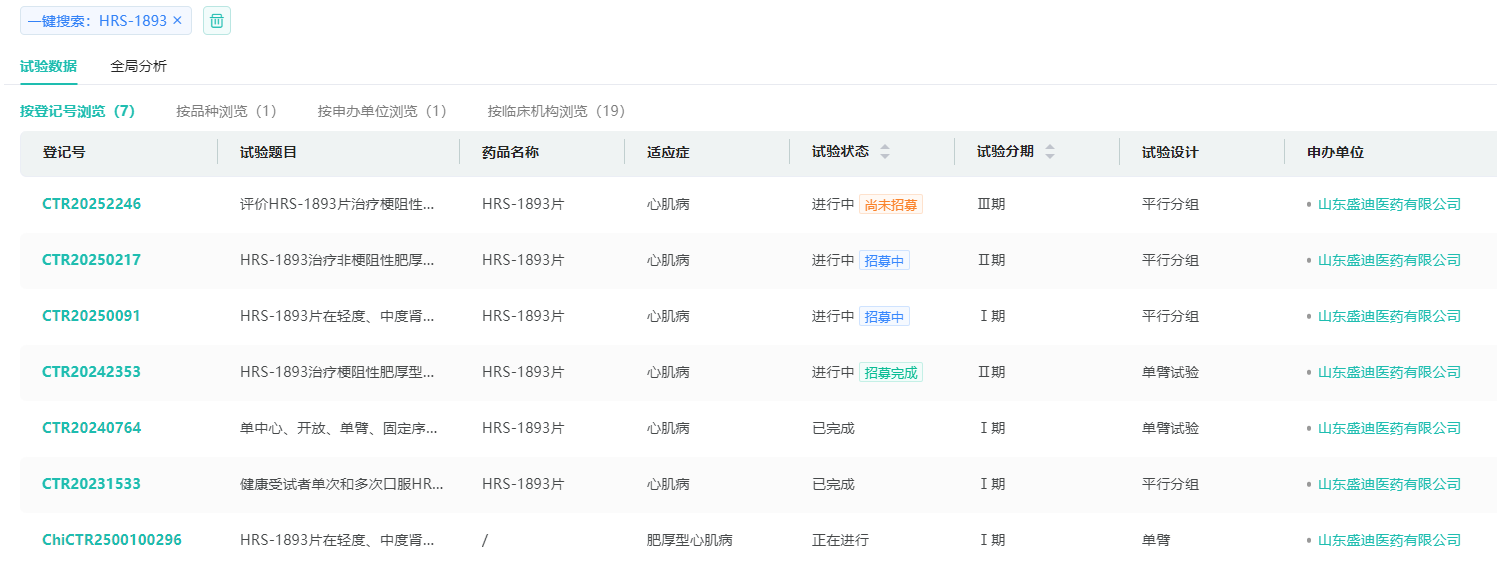1497x564 pixels.
Task: Open trial CTR20250217 link
Action: click(91, 260)
